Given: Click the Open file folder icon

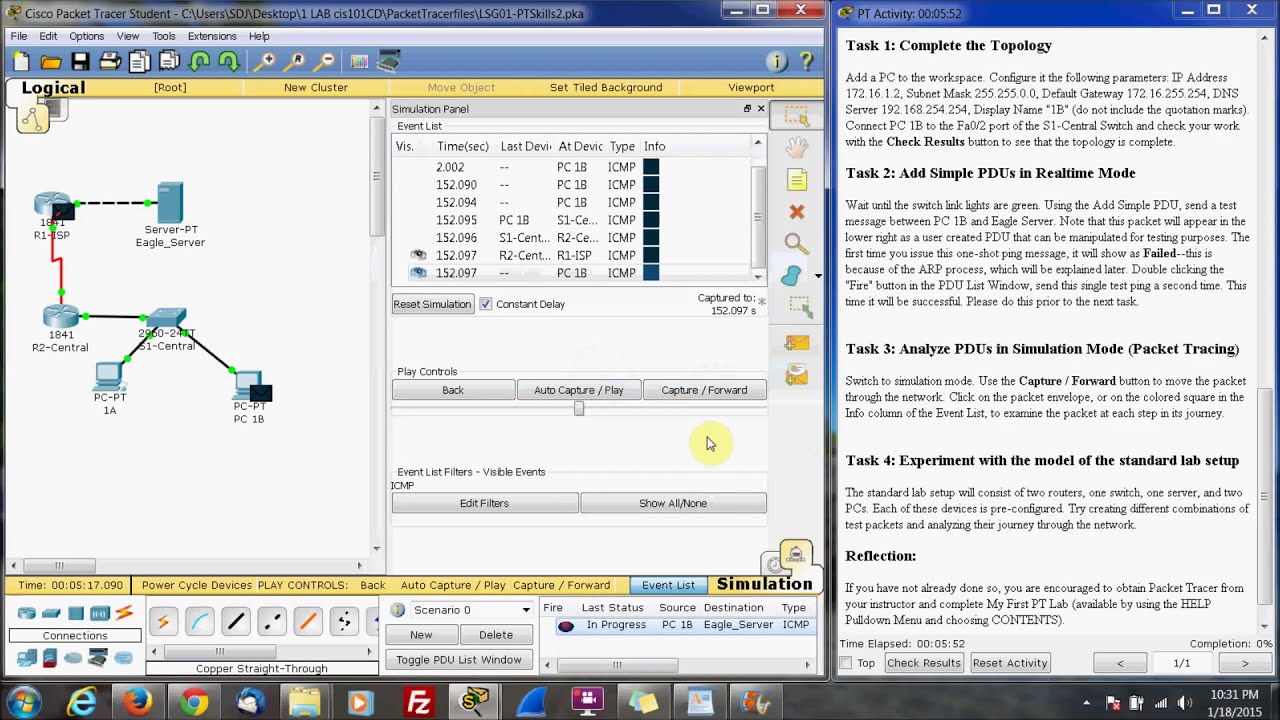Looking at the screenshot, I should [x=51, y=62].
